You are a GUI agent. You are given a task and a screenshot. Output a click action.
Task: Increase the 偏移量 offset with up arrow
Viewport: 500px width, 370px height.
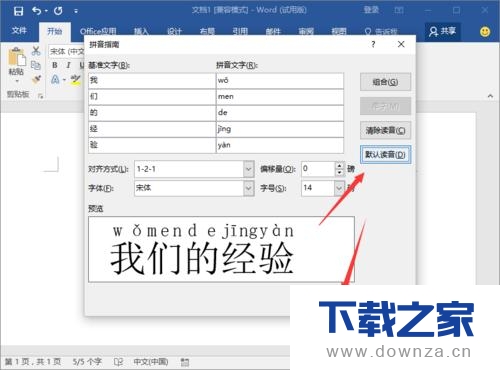[339, 165]
